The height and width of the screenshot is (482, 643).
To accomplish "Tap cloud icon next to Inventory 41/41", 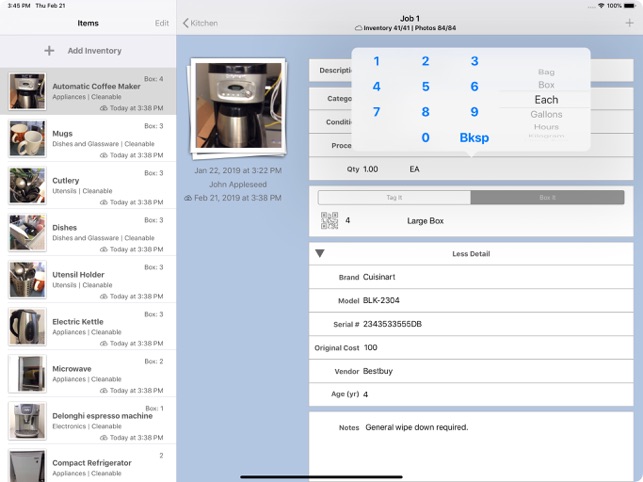I will [x=358, y=28].
